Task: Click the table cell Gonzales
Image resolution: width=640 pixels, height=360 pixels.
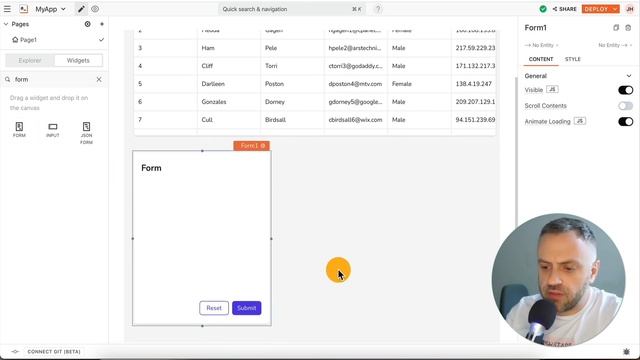Action: 229,102
